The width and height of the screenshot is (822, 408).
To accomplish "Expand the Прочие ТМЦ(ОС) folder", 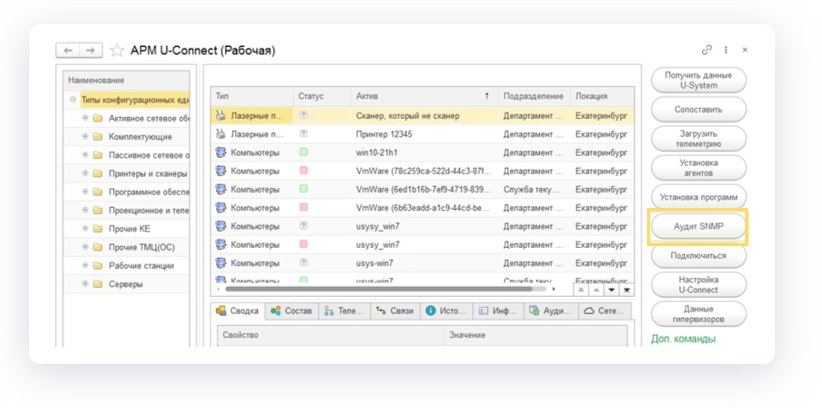I will coord(85,248).
